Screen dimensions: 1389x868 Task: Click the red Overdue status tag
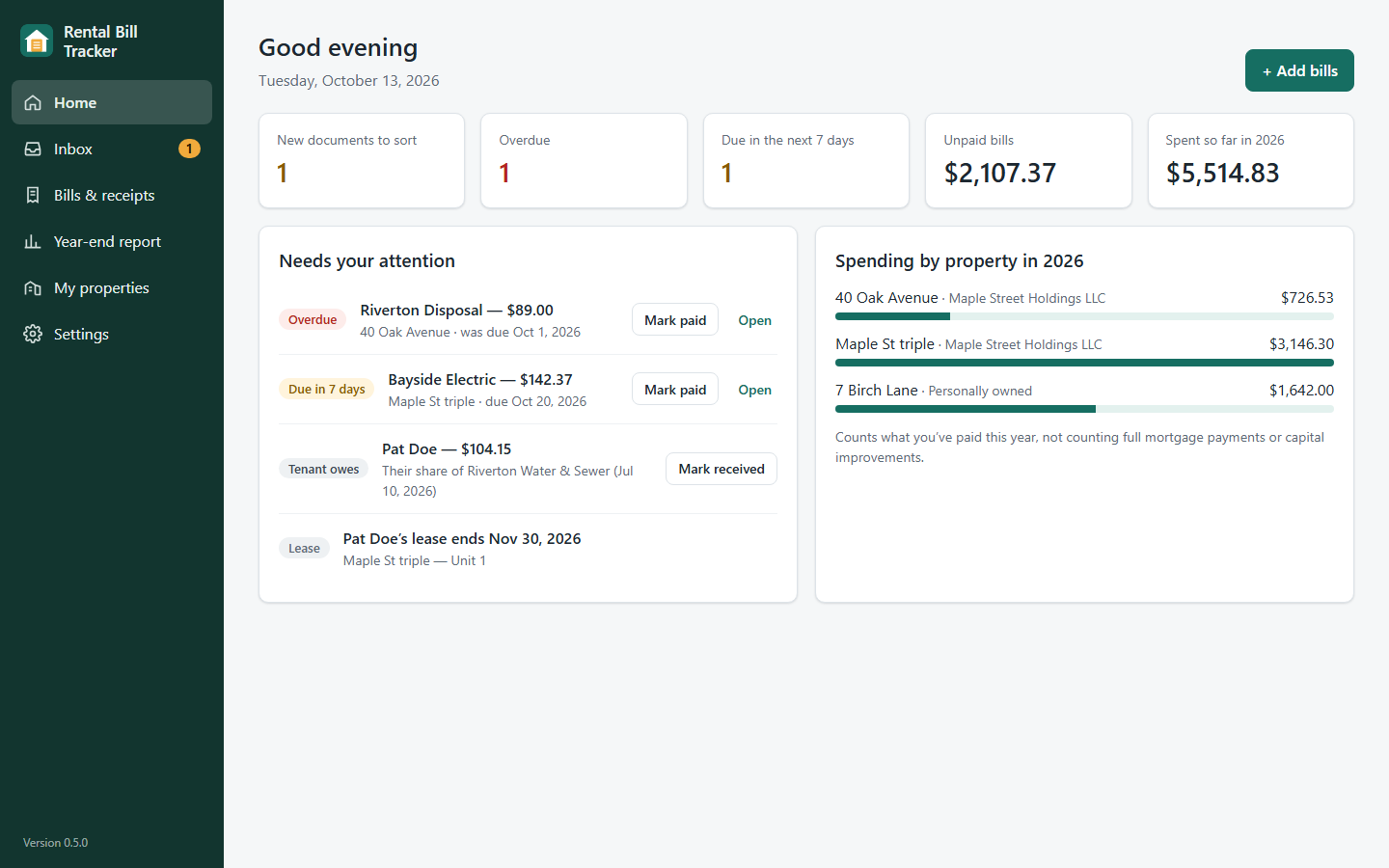tap(313, 320)
